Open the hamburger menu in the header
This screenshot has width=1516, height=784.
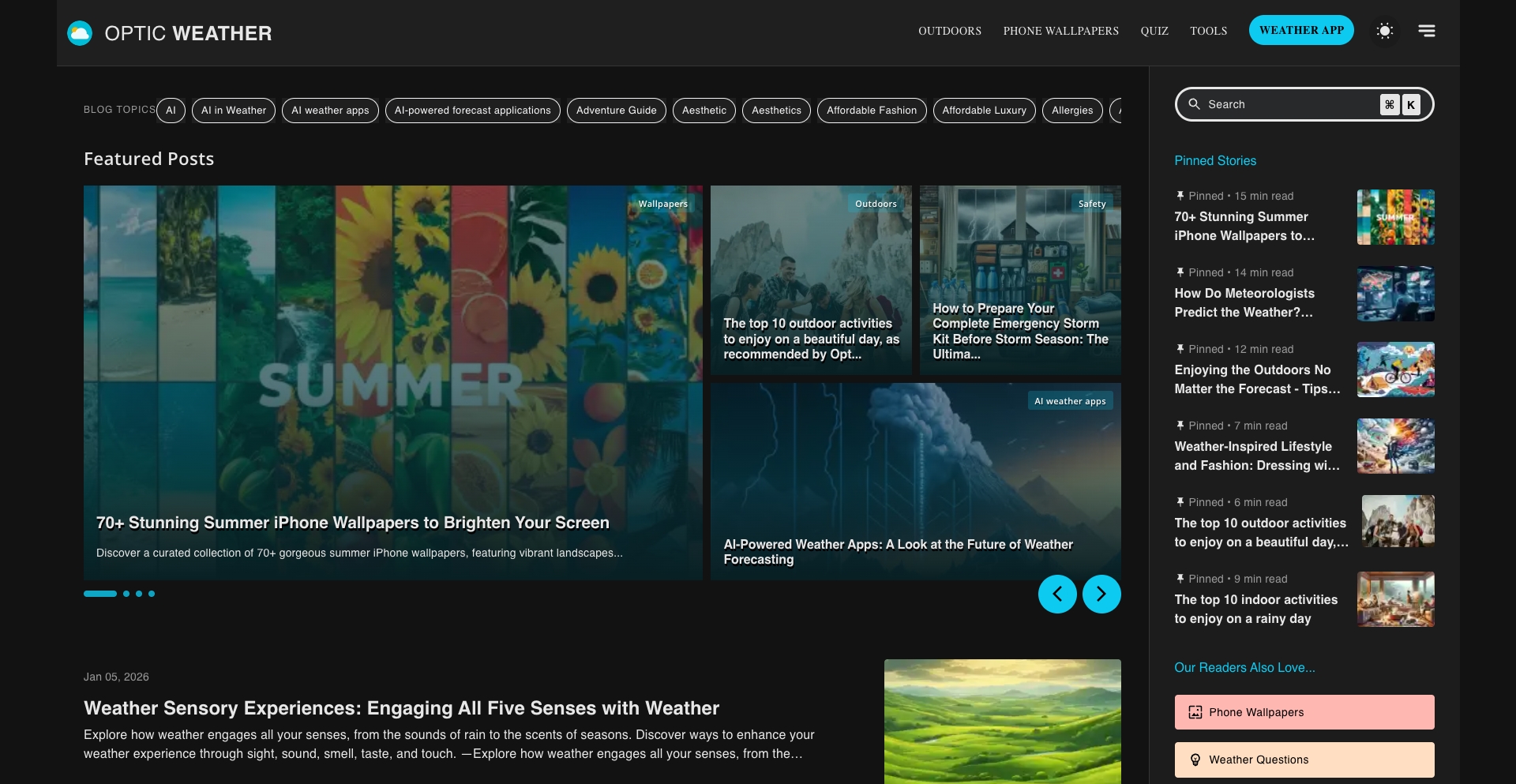[x=1428, y=31]
